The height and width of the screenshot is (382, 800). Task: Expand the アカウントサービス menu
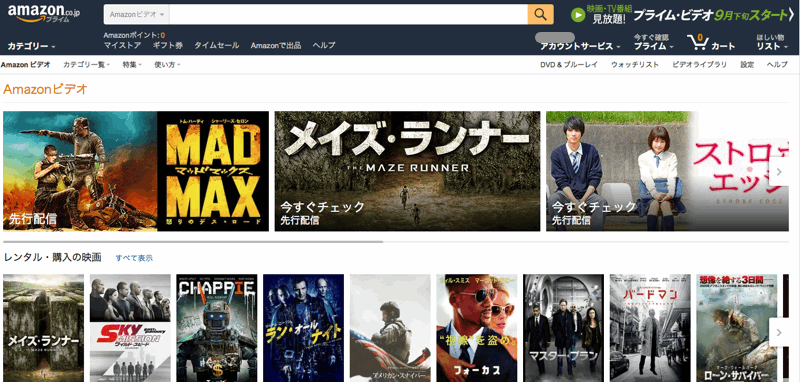[580, 46]
